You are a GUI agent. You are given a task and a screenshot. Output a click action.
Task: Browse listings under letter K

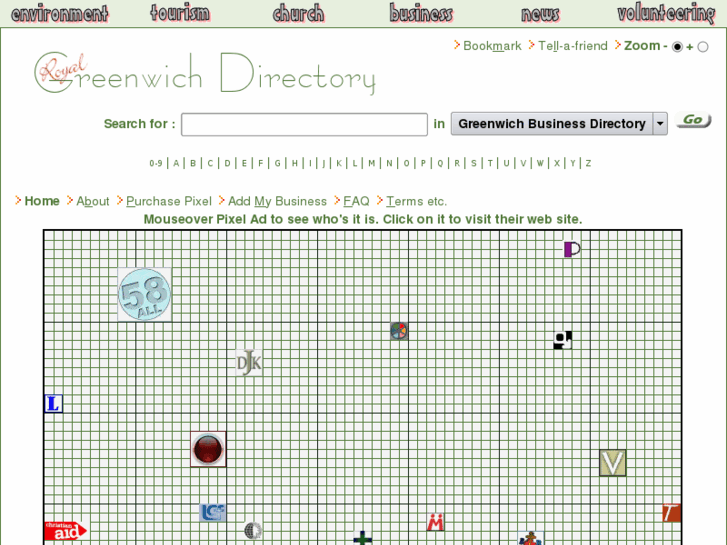pyautogui.click(x=339, y=163)
